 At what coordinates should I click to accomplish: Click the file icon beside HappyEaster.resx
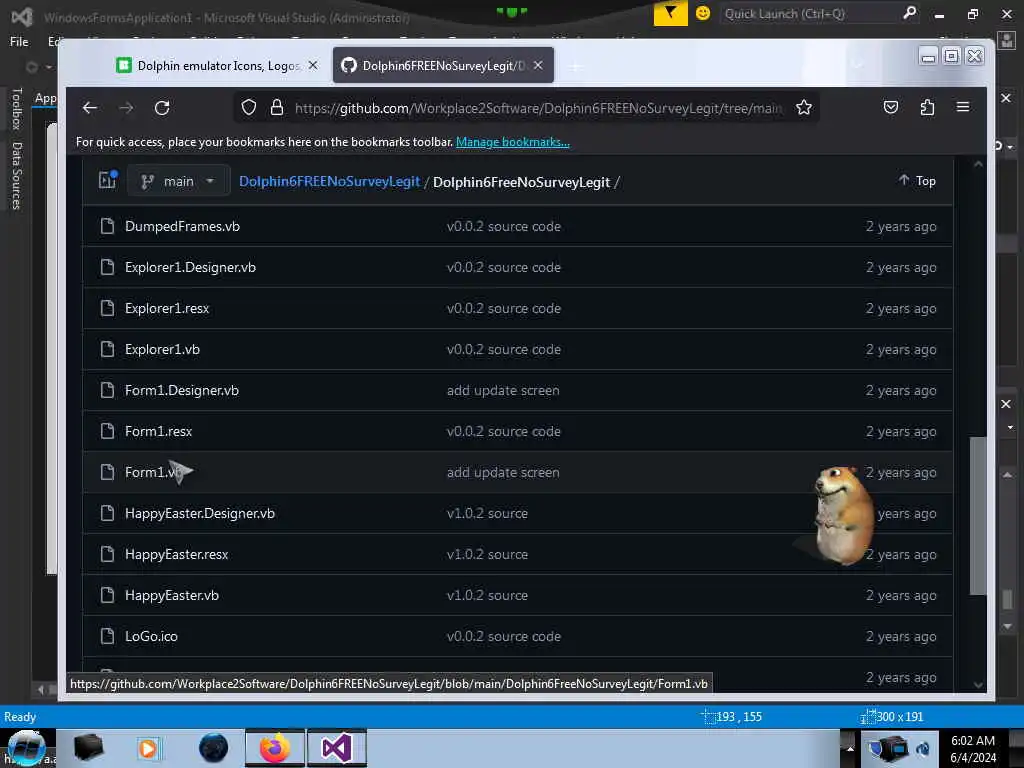click(x=108, y=554)
